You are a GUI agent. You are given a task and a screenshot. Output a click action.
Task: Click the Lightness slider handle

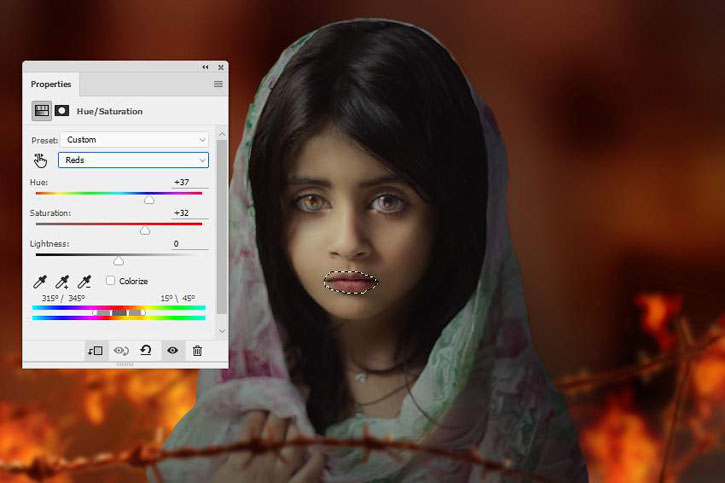[118, 261]
